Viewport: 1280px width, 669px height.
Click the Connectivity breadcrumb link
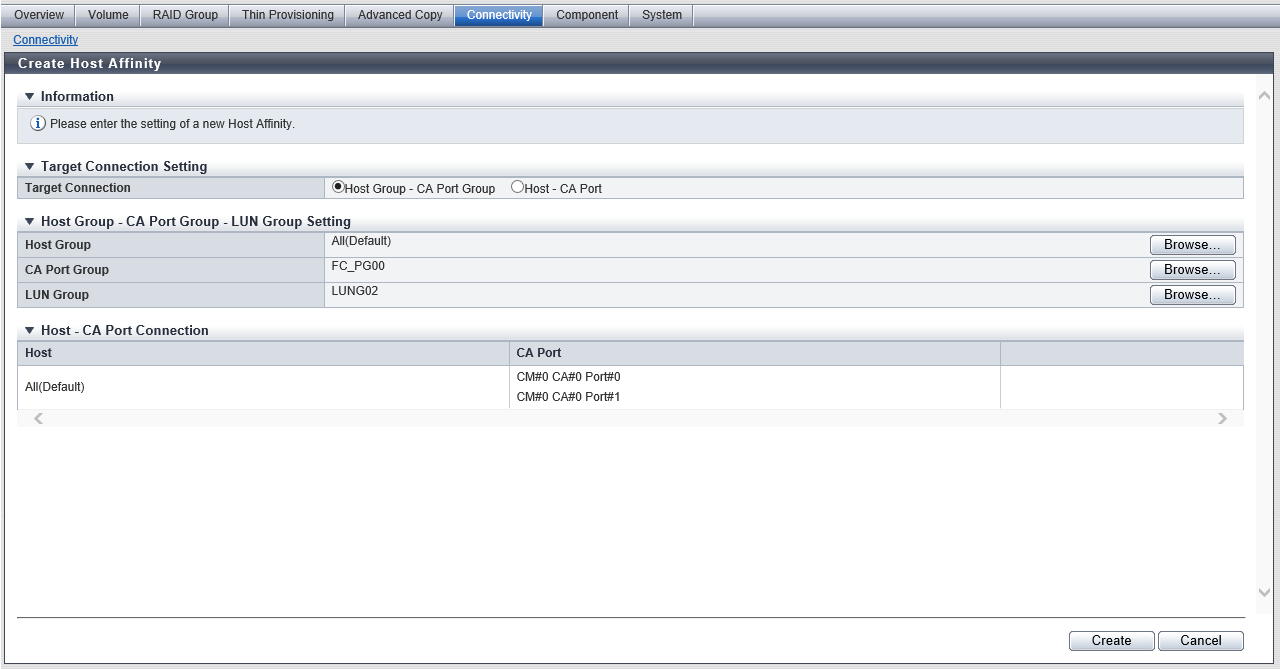tap(45, 40)
